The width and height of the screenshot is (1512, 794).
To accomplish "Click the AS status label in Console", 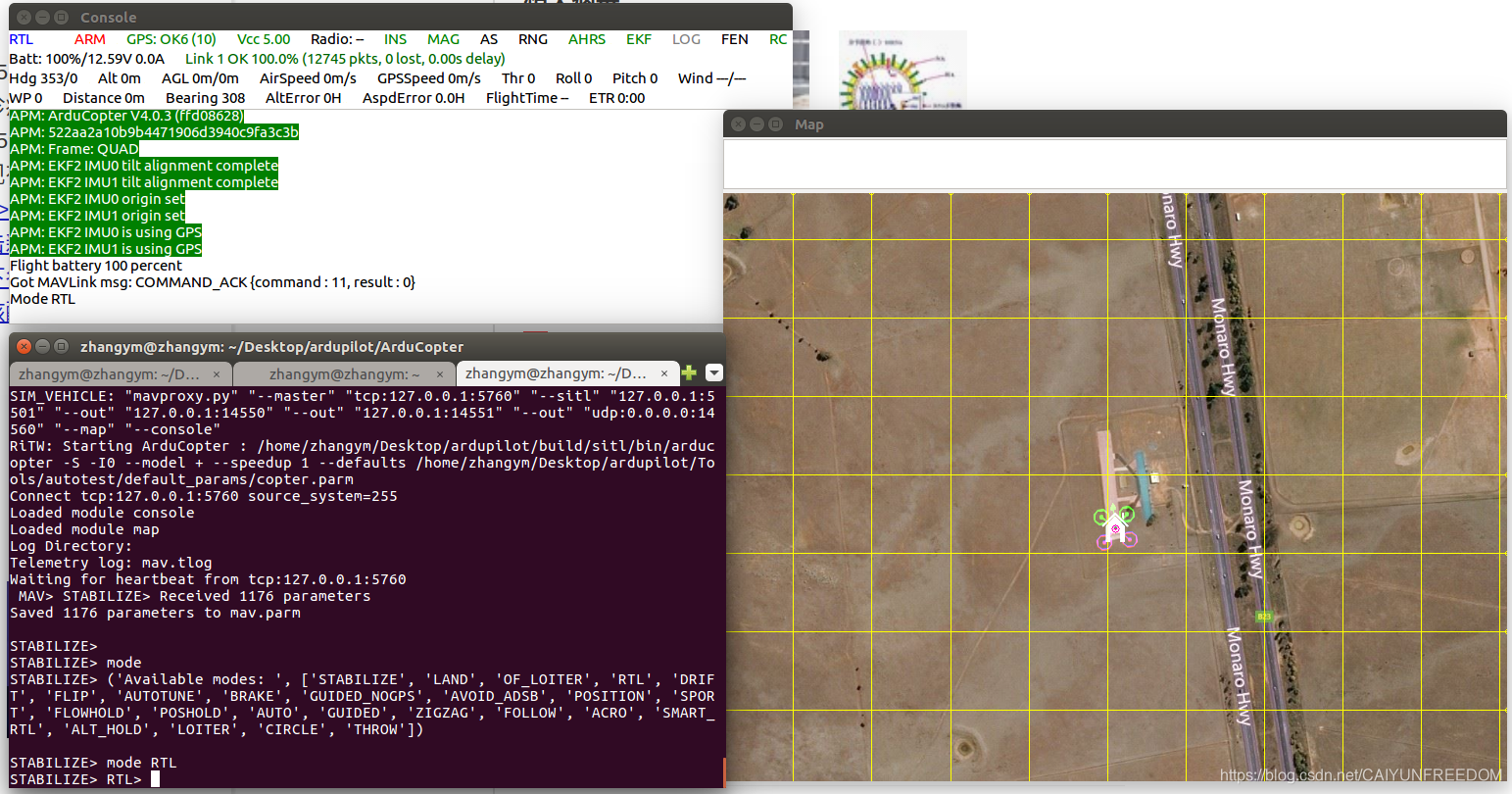I will 489,39.
